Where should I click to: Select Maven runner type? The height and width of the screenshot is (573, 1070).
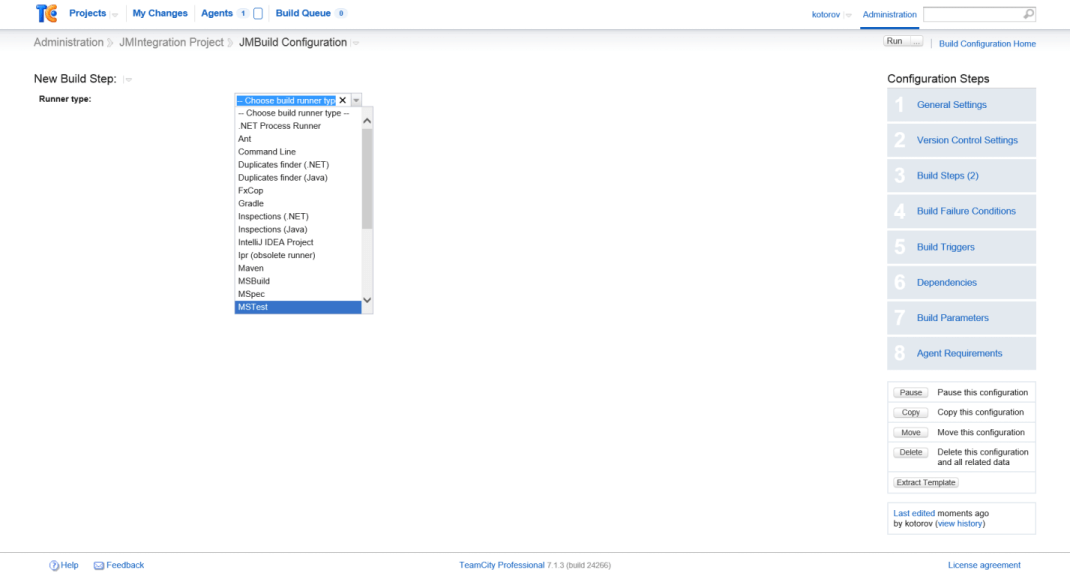[x=298, y=269]
